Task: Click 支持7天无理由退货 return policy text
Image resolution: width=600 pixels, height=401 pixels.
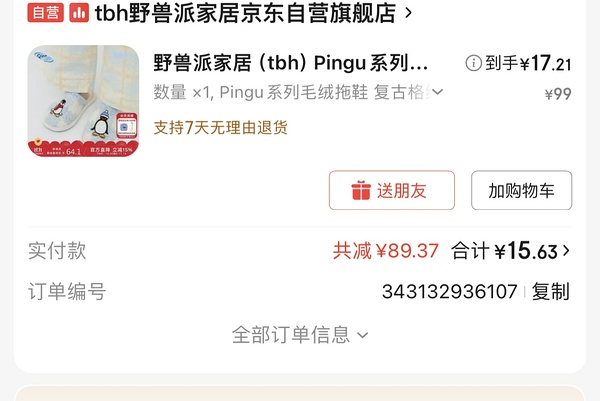Action: 220,127
